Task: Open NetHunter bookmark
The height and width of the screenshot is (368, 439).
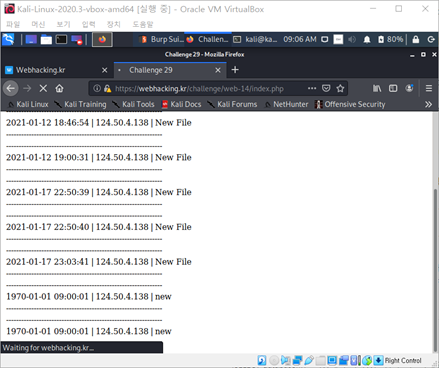Action: (286, 104)
